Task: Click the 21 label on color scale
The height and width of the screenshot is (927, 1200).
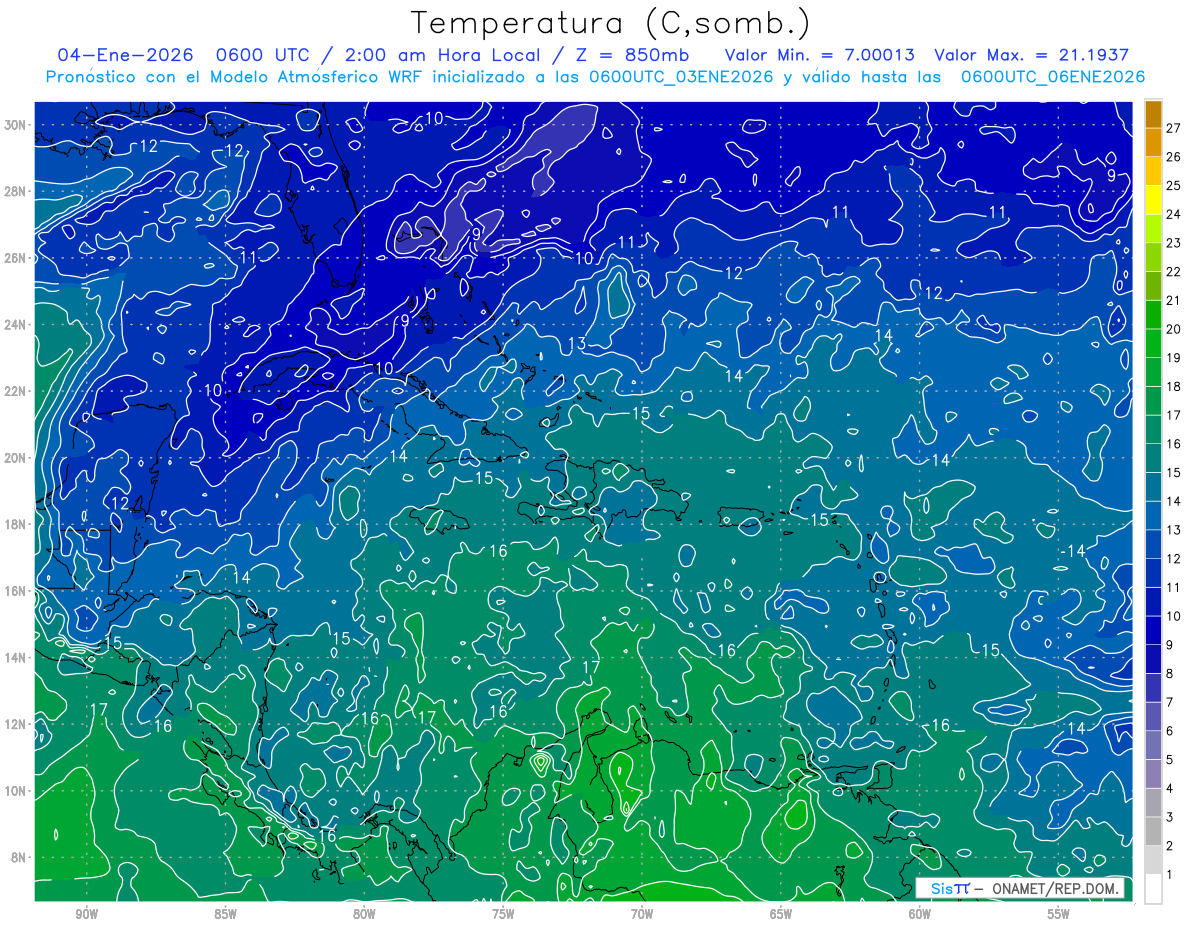Action: point(1174,301)
